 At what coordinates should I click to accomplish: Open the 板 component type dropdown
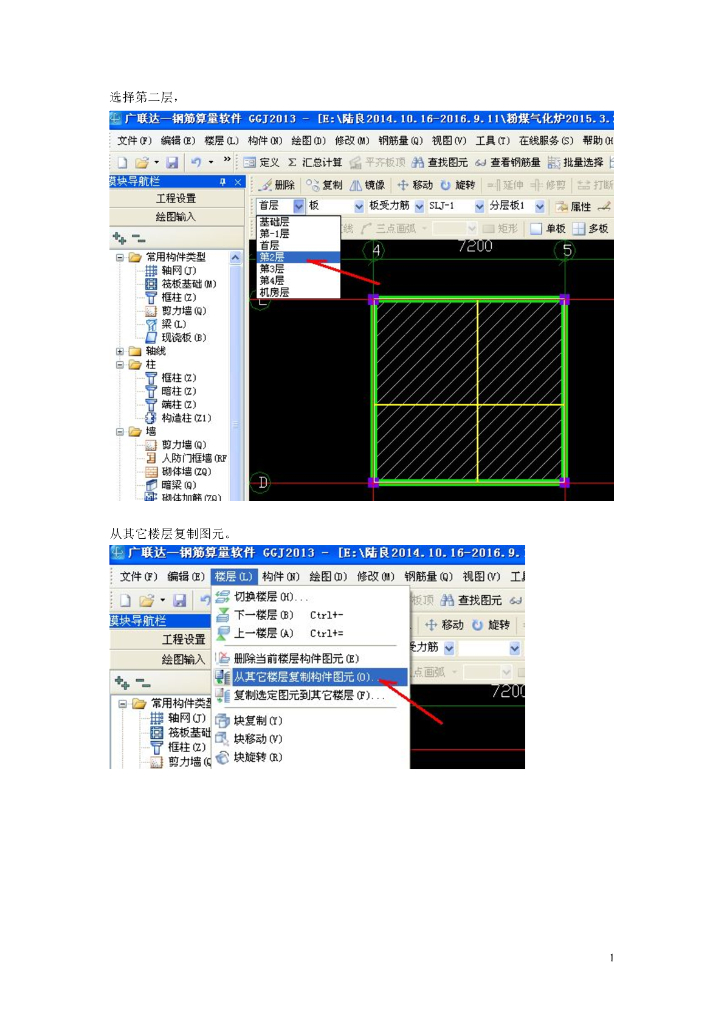pos(359,206)
